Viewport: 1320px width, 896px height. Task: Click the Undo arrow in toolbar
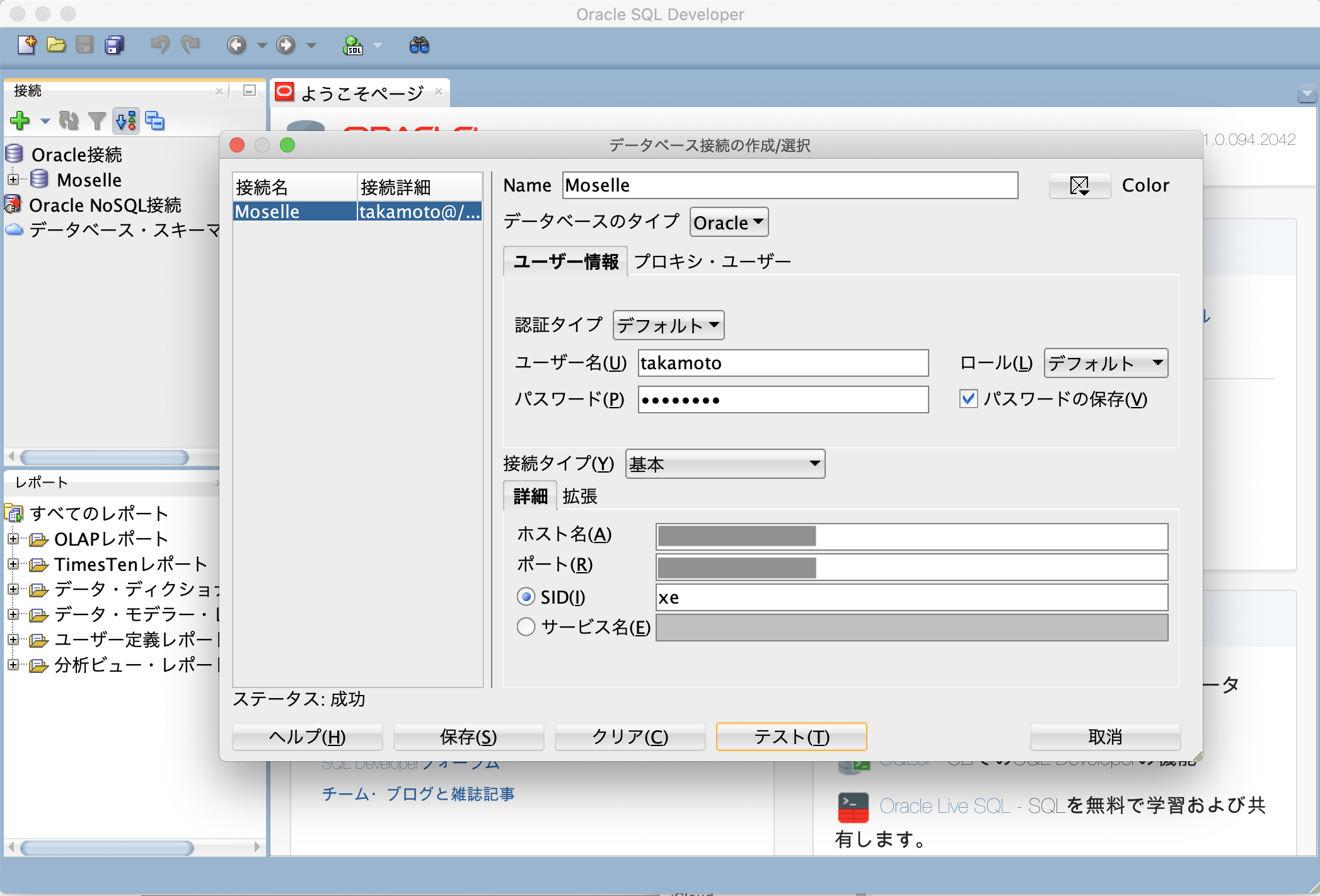coord(160,45)
